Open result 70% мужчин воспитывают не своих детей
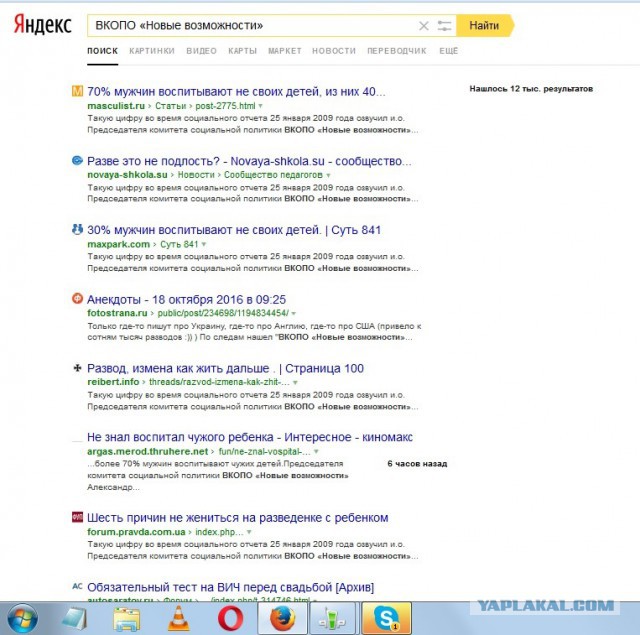The width and height of the screenshot is (640, 635). [236, 91]
